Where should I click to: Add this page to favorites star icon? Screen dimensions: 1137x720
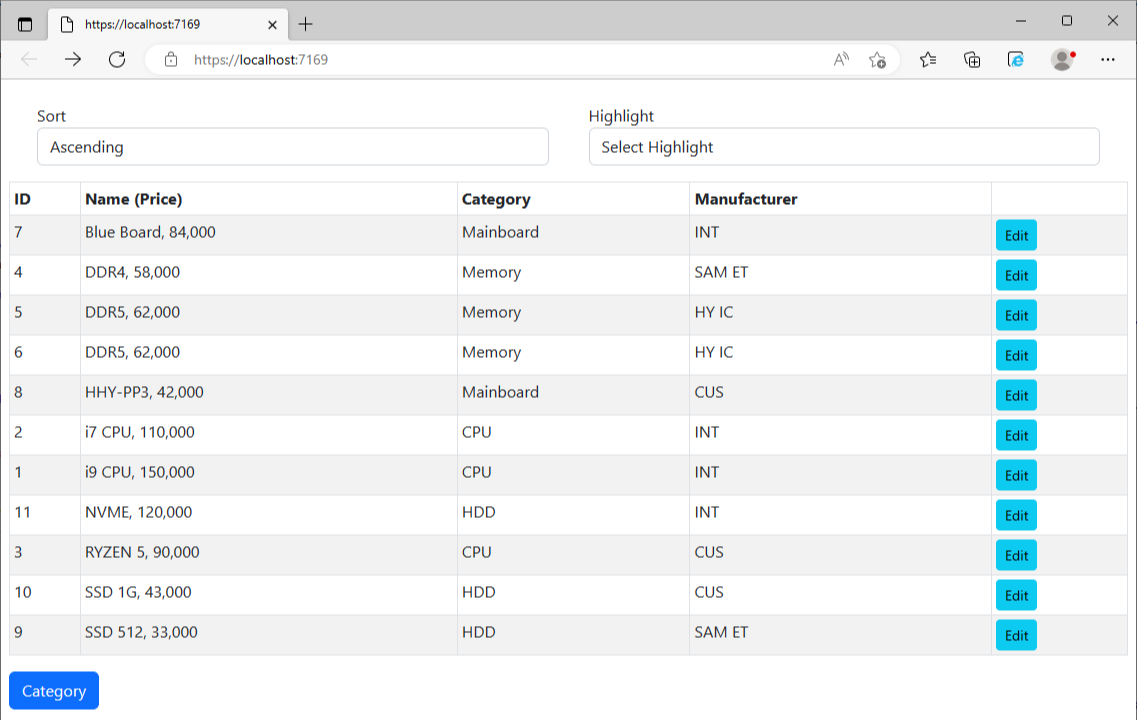(x=877, y=59)
